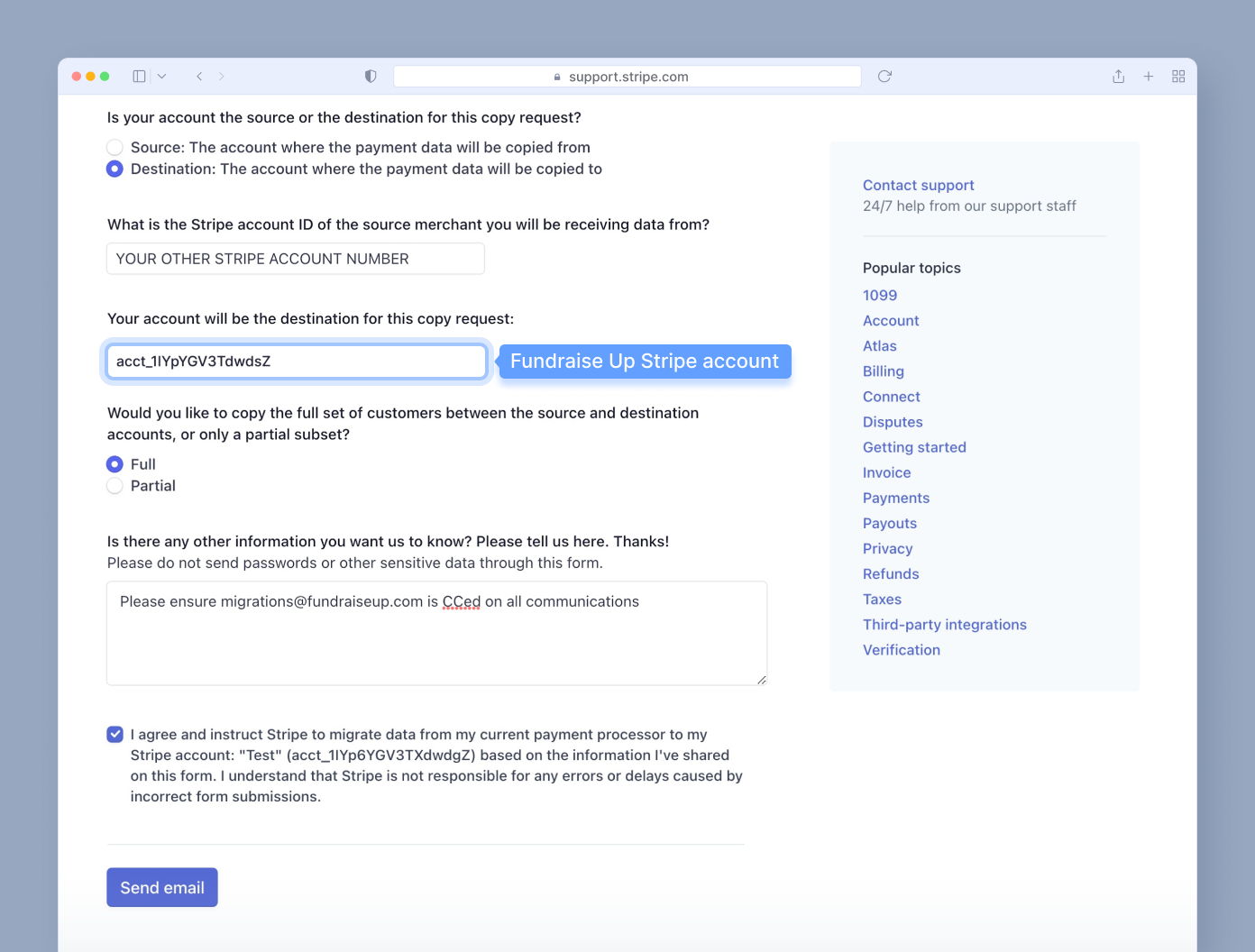1255x952 pixels.
Task: Open the Refunds topic link
Action: point(891,573)
